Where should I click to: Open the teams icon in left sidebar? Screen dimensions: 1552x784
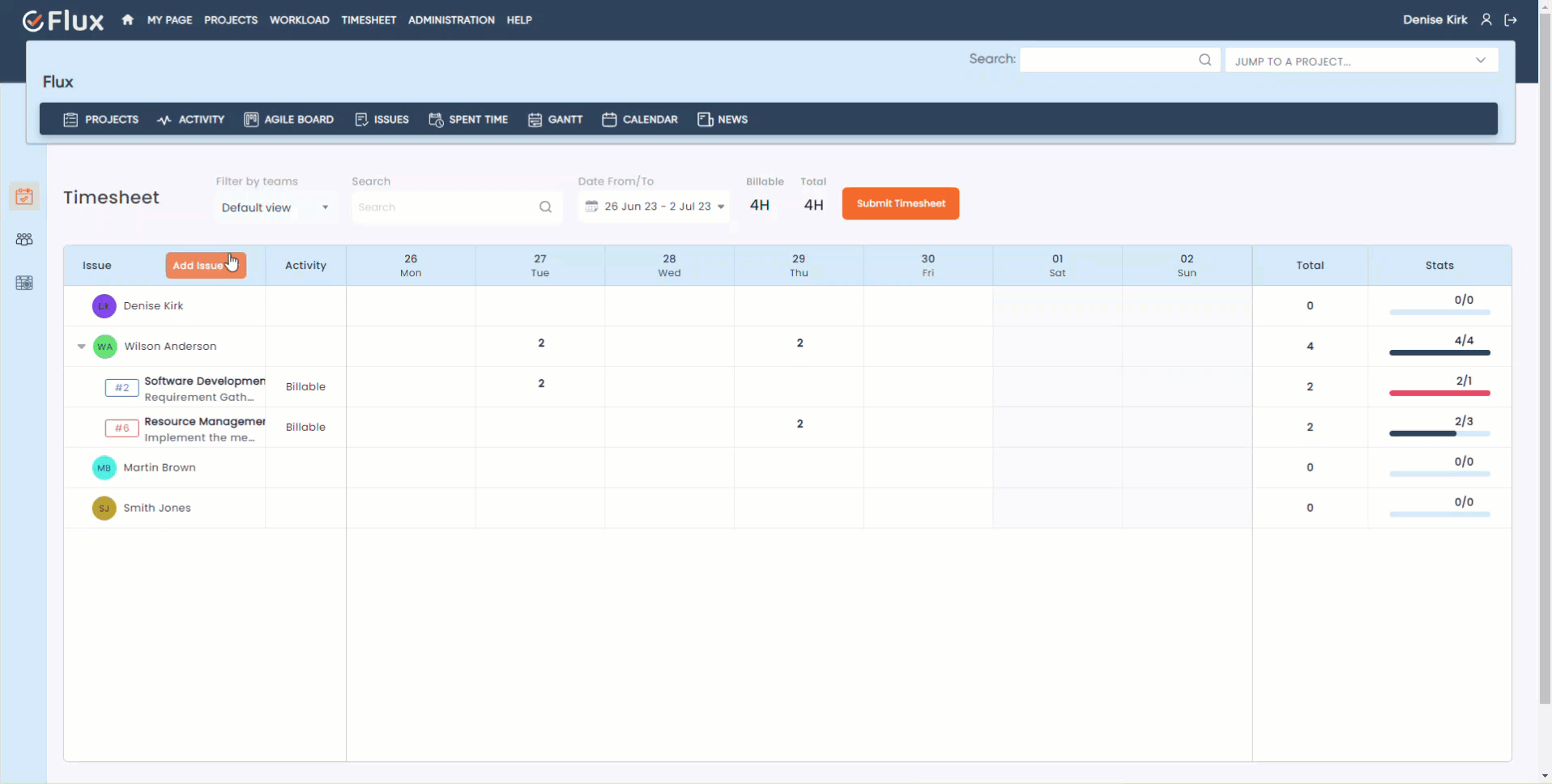click(24, 240)
